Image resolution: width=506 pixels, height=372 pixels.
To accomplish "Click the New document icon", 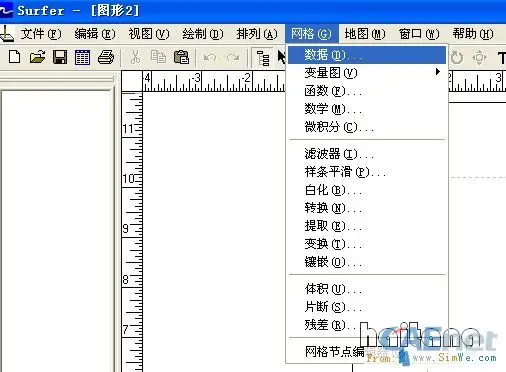I will [14, 57].
